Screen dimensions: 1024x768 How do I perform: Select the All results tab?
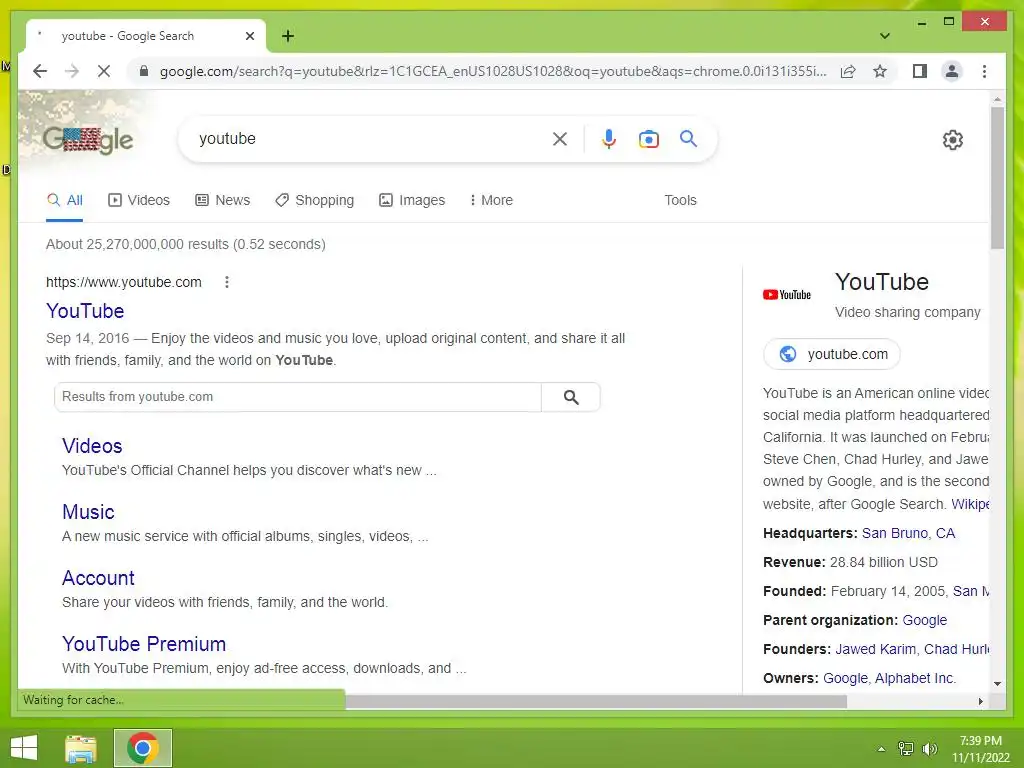coord(65,200)
